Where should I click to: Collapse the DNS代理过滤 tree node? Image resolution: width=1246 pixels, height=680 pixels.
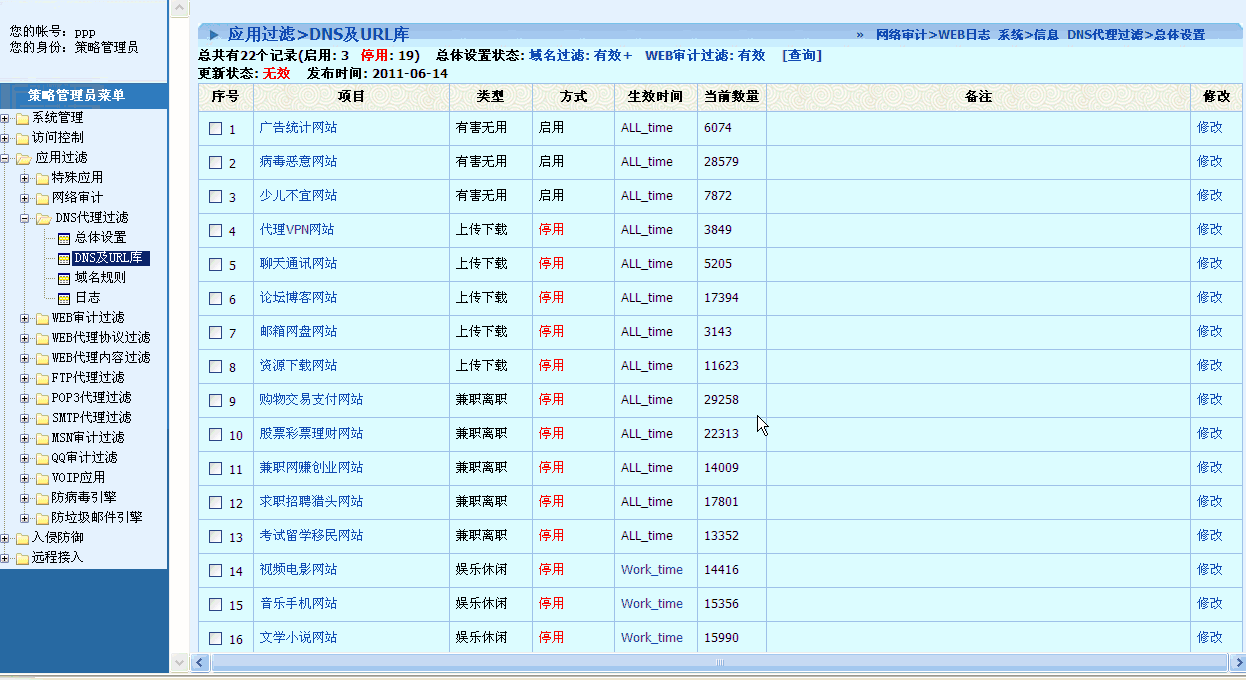point(25,218)
